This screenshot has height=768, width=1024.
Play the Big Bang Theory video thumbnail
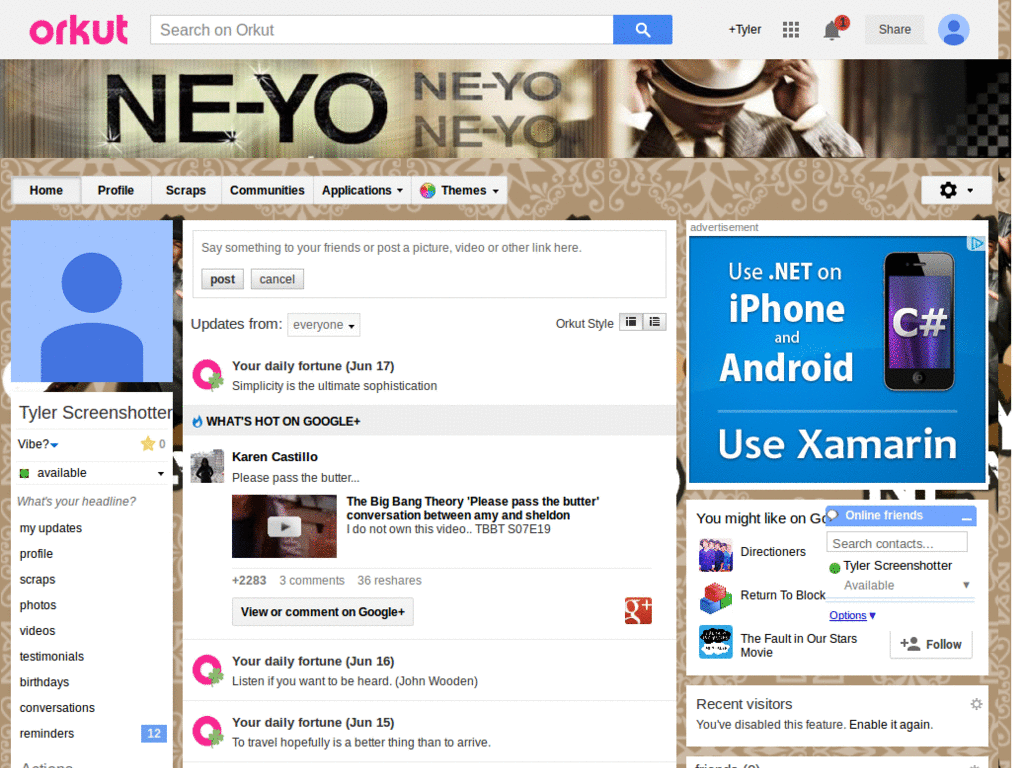pyautogui.click(x=284, y=526)
